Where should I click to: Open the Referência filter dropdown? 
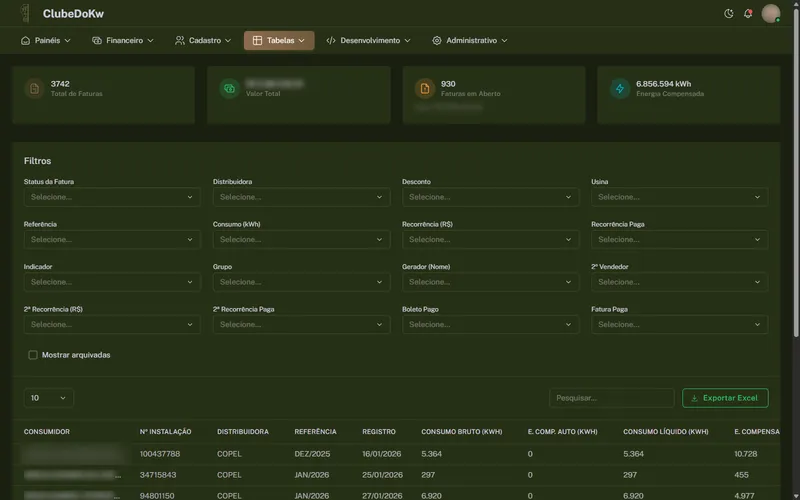click(x=112, y=239)
